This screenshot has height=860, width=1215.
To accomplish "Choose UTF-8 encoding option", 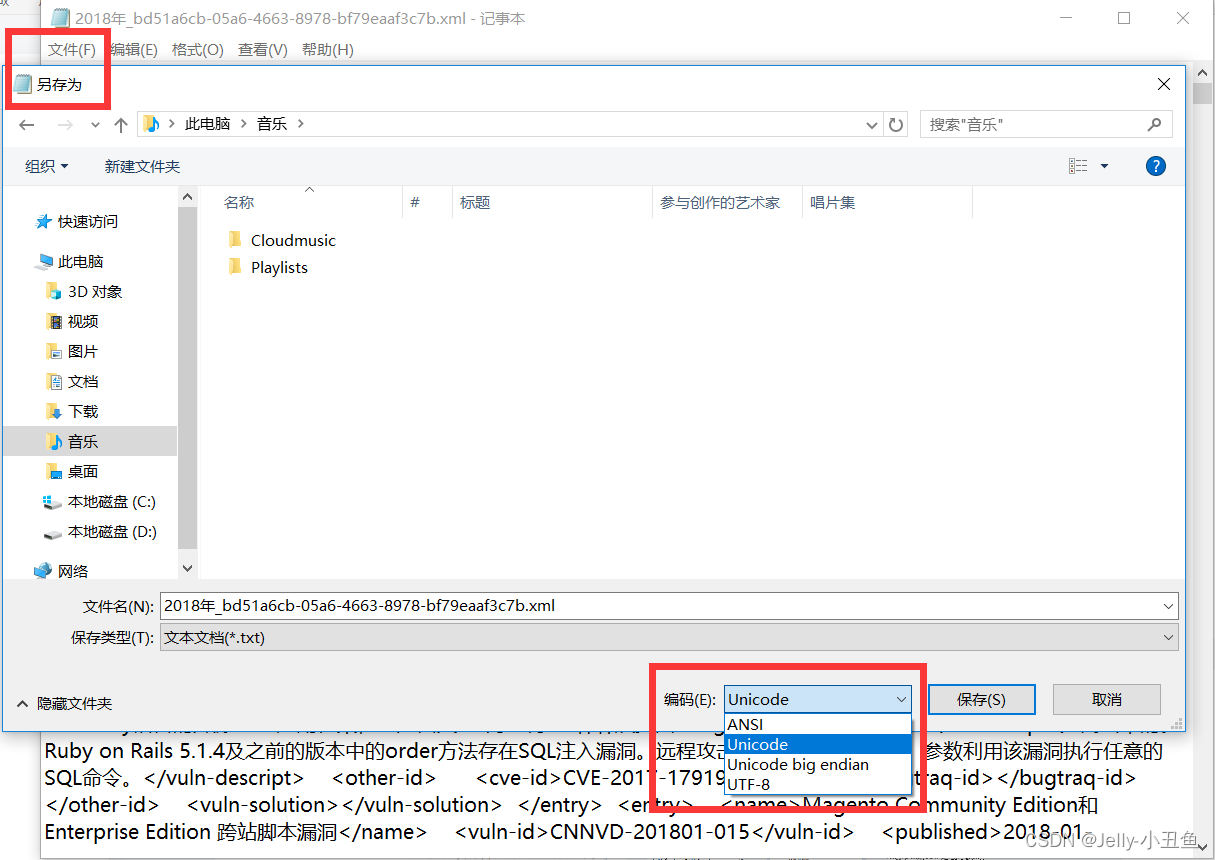I will pos(818,784).
